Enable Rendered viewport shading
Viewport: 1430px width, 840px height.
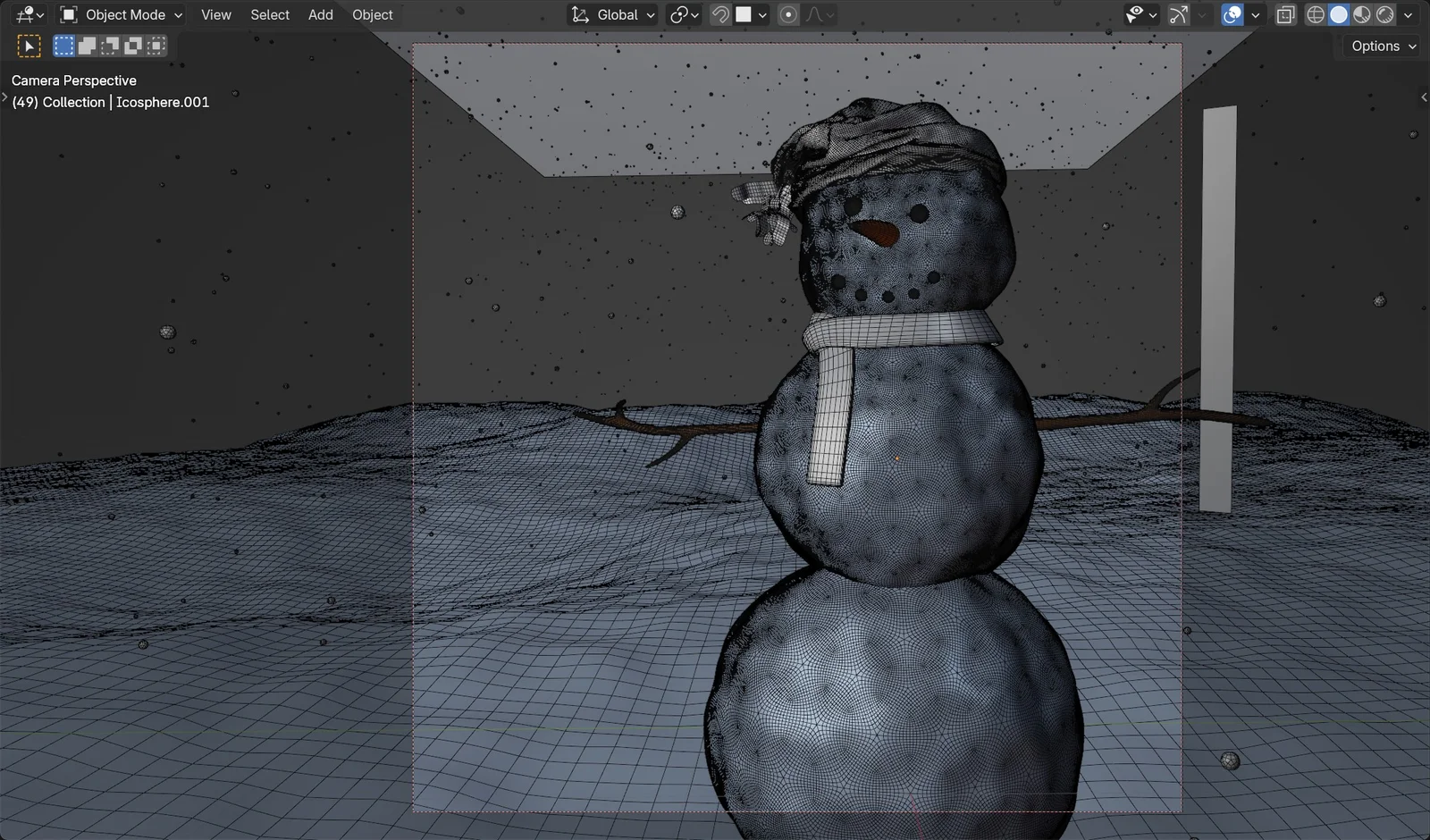(x=1385, y=14)
